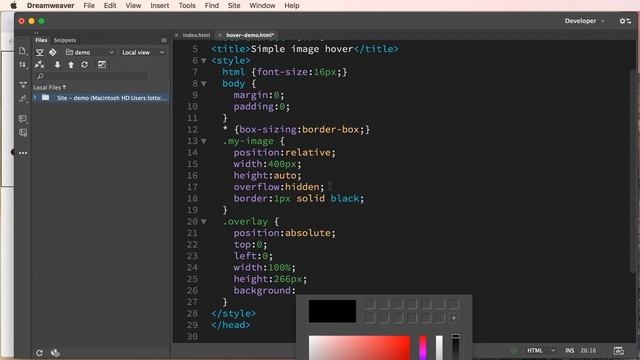Click the 'background:' text on line 26

264,291
